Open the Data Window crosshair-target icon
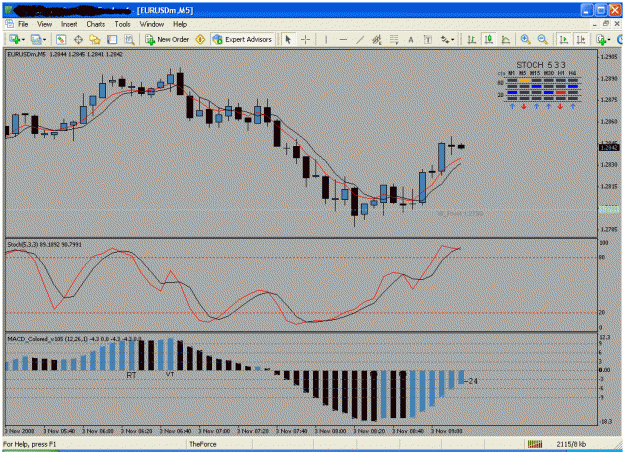The height and width of the screenshot is (452, 625). (78, 39)
